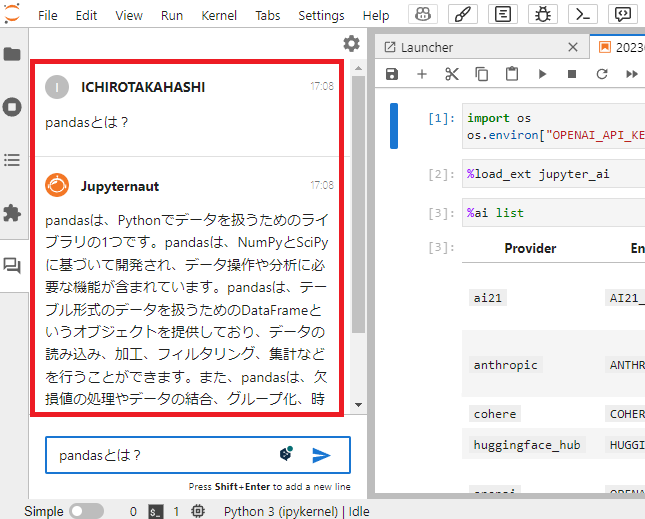Open chat settings with the gear icon
Image resolution: width=645 pixels, height=519 pixels.
pos(351,43)
